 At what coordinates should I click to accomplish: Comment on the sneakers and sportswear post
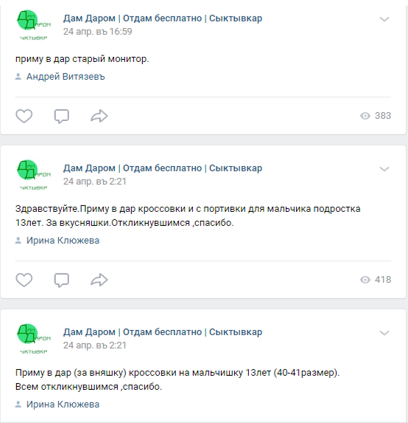(62, 280)
